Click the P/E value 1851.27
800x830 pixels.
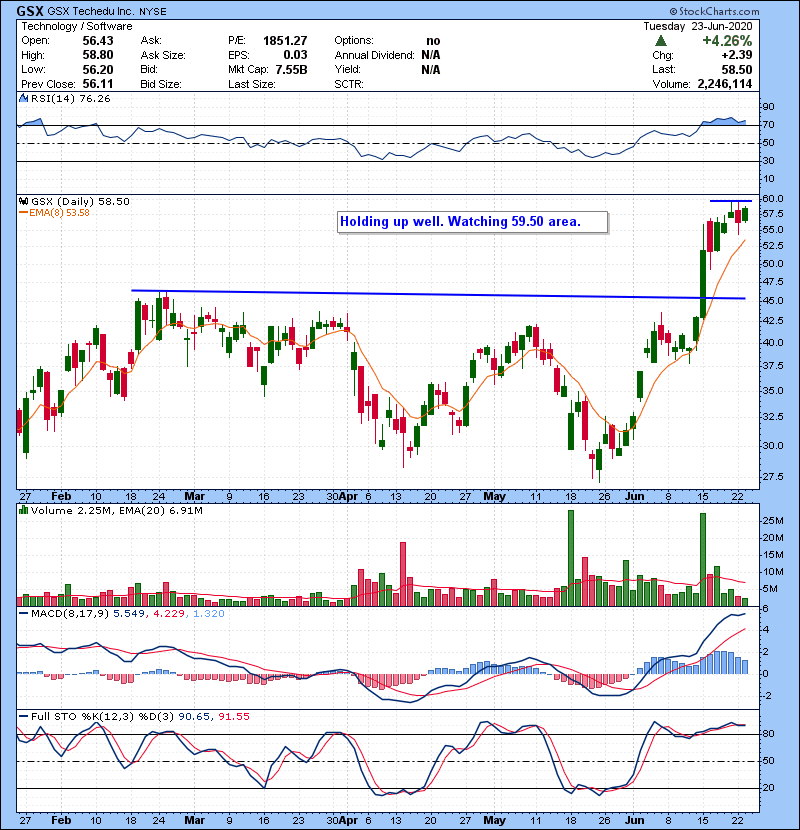click(285, 41)
